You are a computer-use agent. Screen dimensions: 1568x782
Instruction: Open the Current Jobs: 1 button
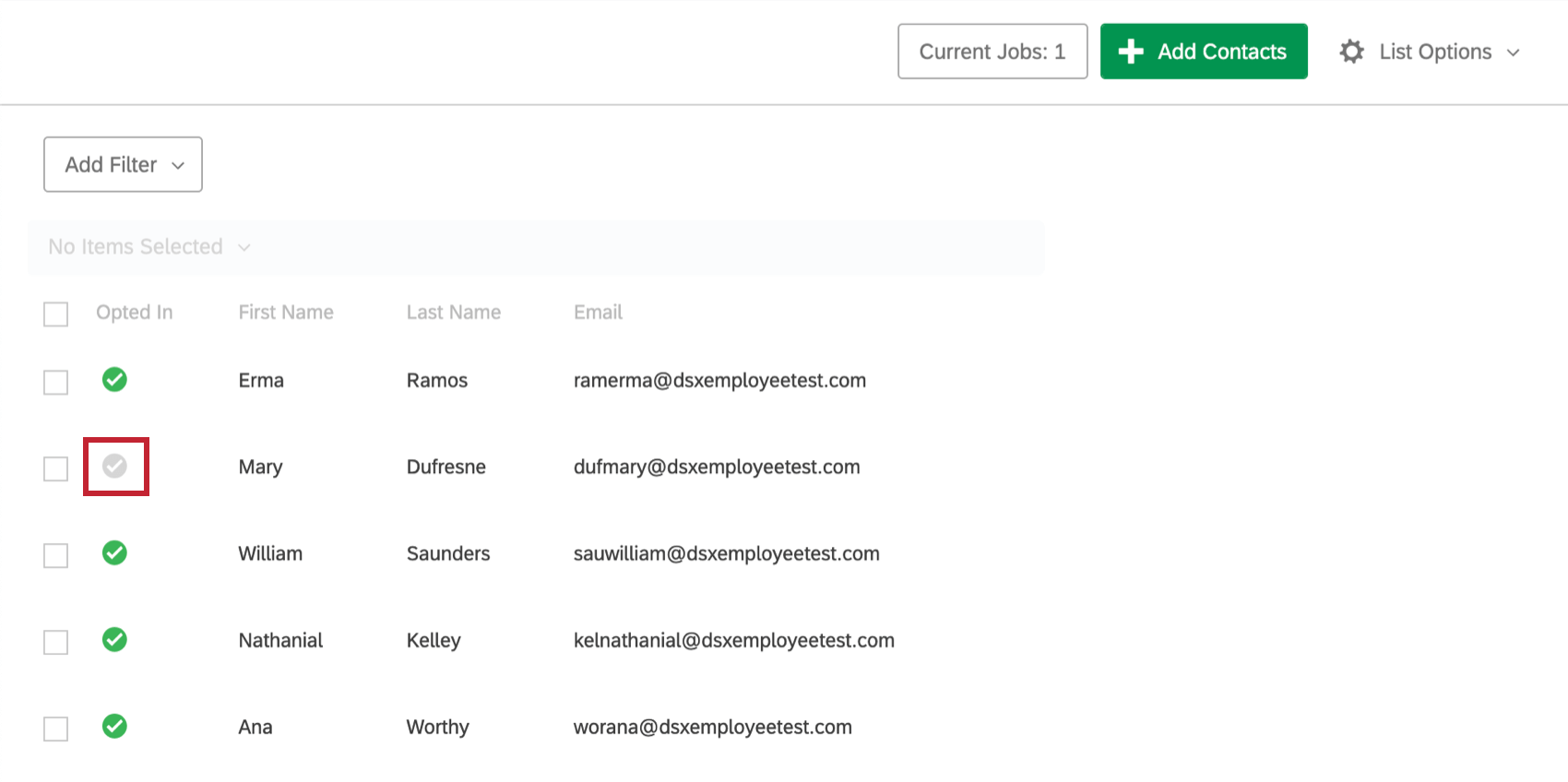tap(992, 52)
